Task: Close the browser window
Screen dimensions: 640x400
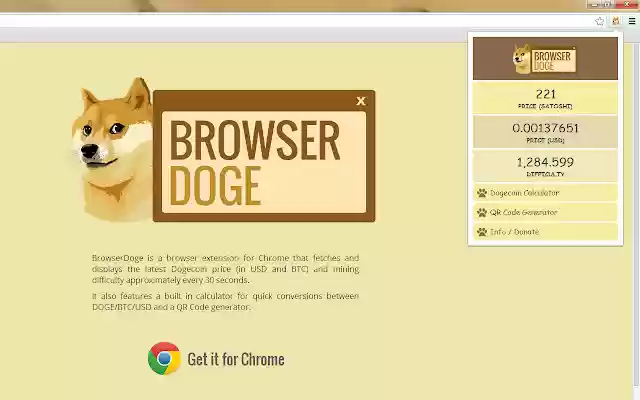Action: (x=627, y=4)
